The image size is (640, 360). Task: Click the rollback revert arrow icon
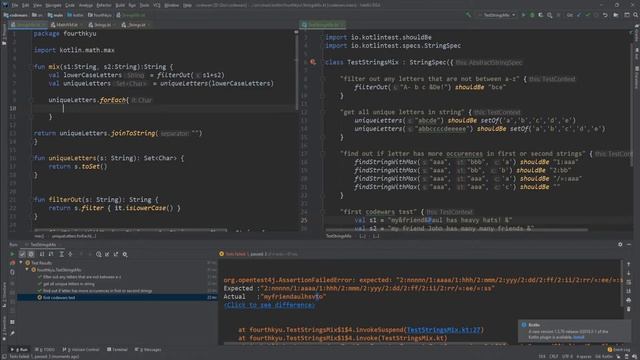coord(605,15)
